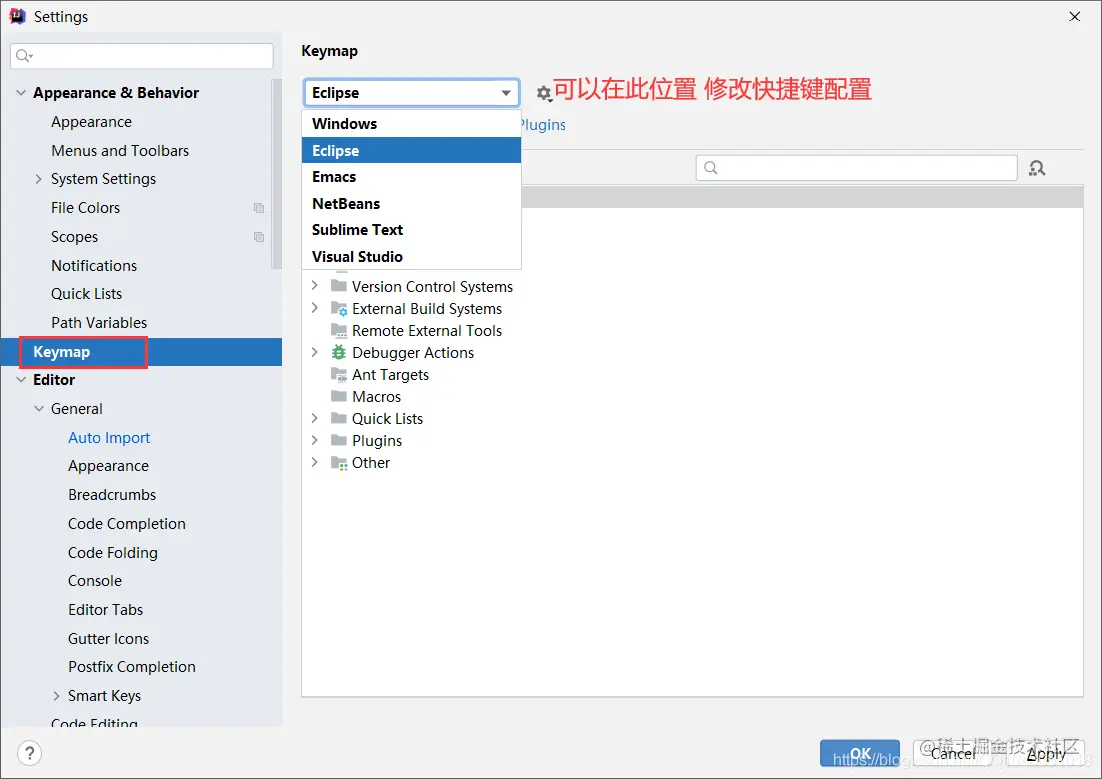Screen dimensions: 1102x779
Task: Expand Version Control Systems group
Action: 315,285
